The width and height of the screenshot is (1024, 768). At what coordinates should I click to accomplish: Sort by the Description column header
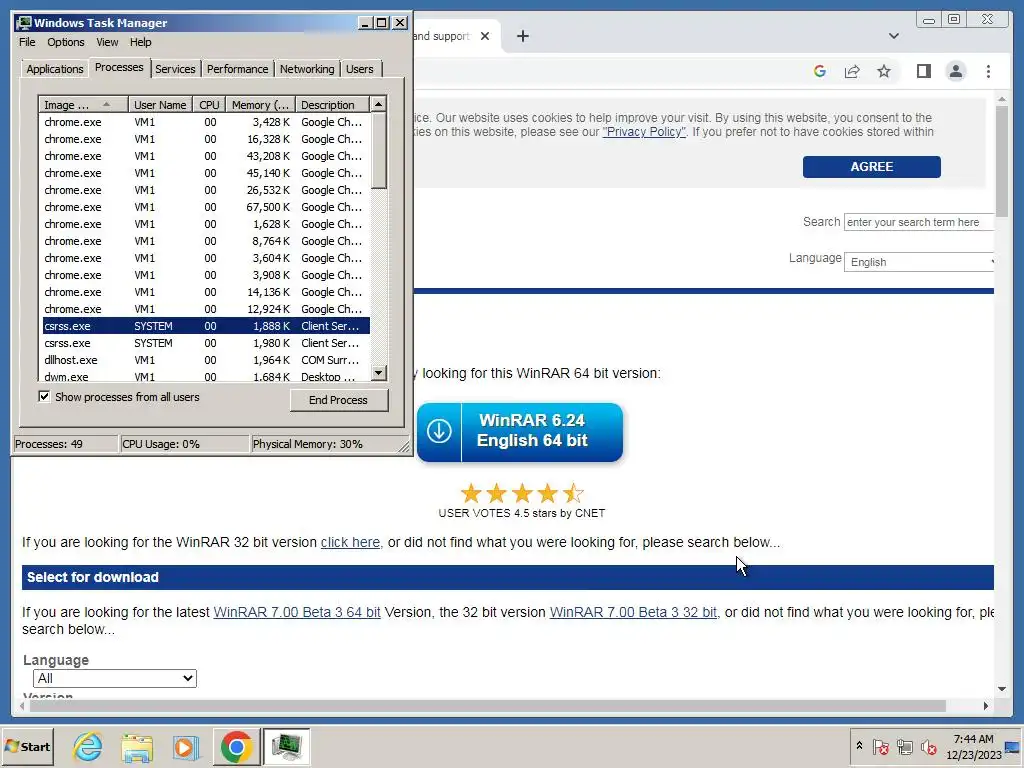tap(332, 104)
